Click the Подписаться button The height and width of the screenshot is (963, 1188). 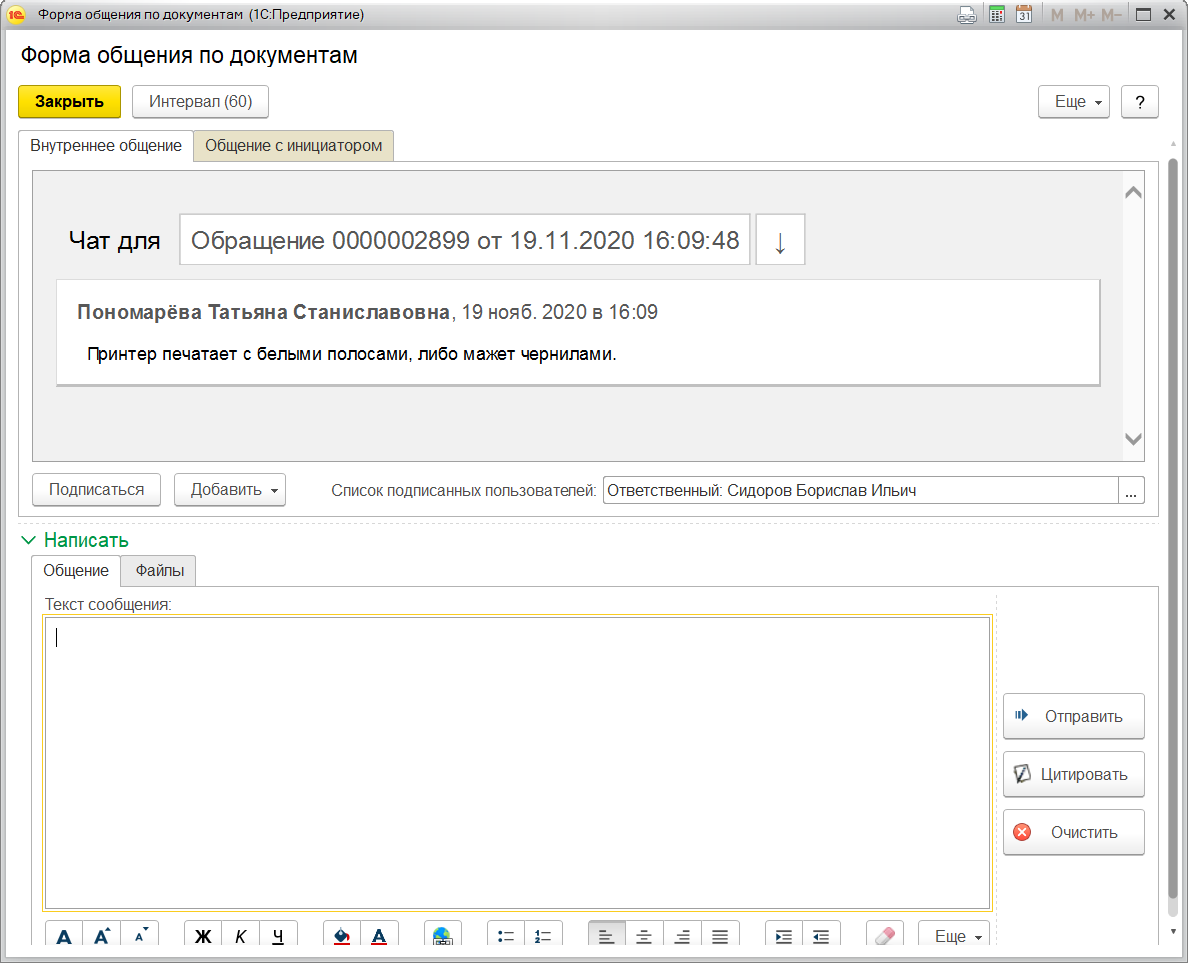coord(96,489)
